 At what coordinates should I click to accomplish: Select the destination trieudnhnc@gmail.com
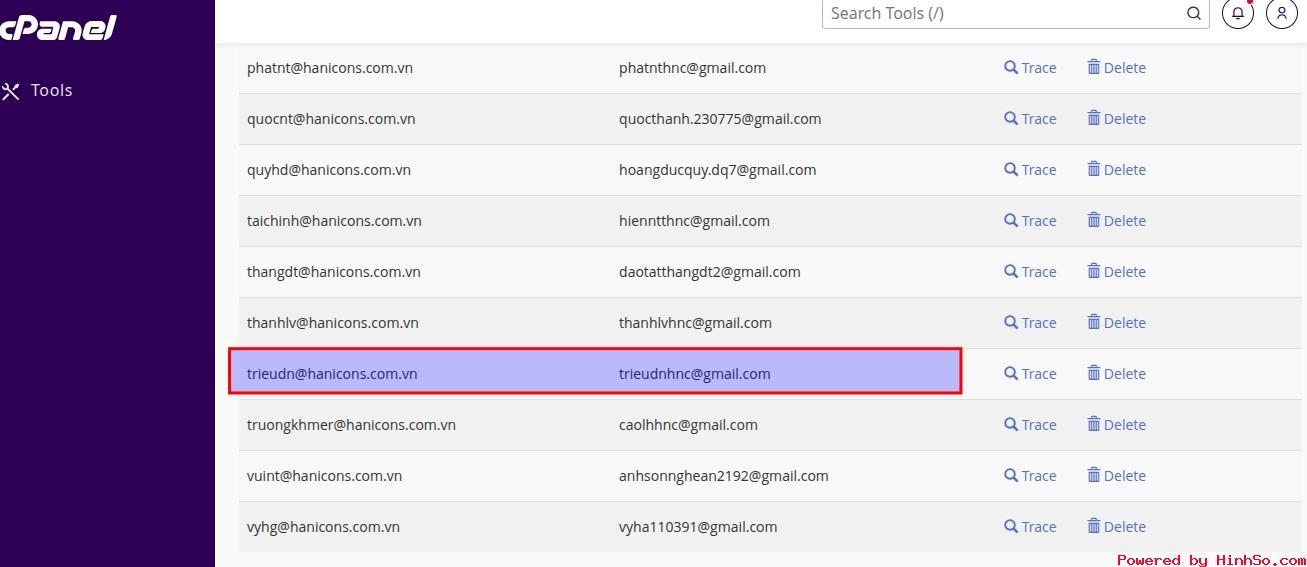tap(695, 374)
